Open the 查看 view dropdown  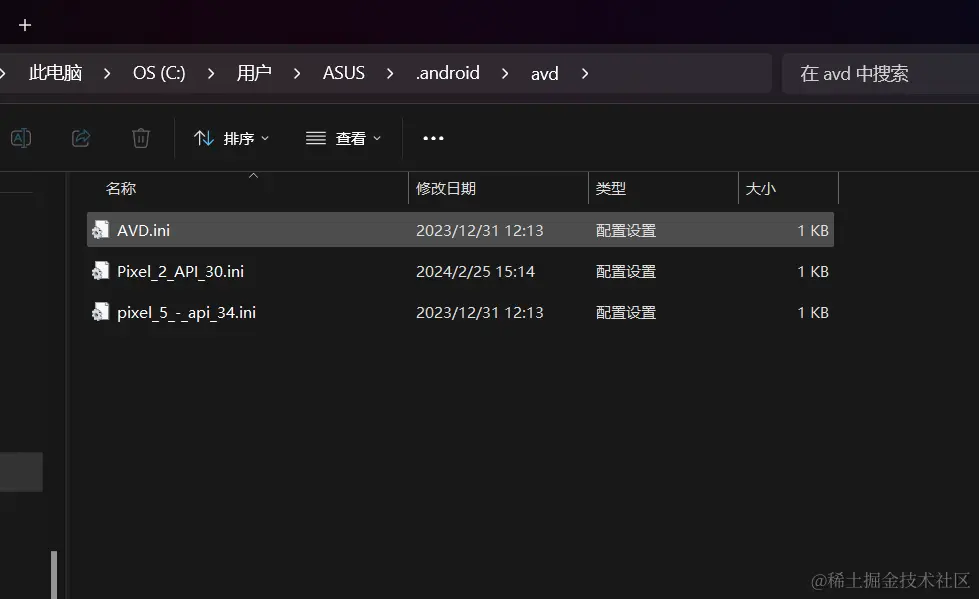point(343,138)
